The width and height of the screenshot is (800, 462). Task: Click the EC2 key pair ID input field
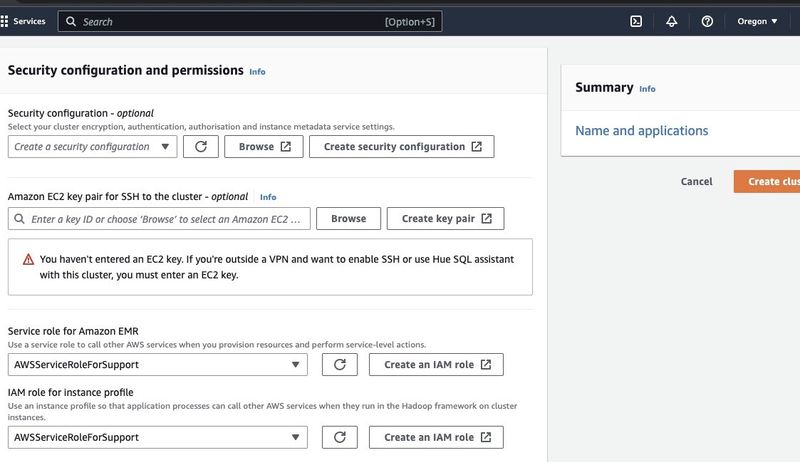coord(165,218)
